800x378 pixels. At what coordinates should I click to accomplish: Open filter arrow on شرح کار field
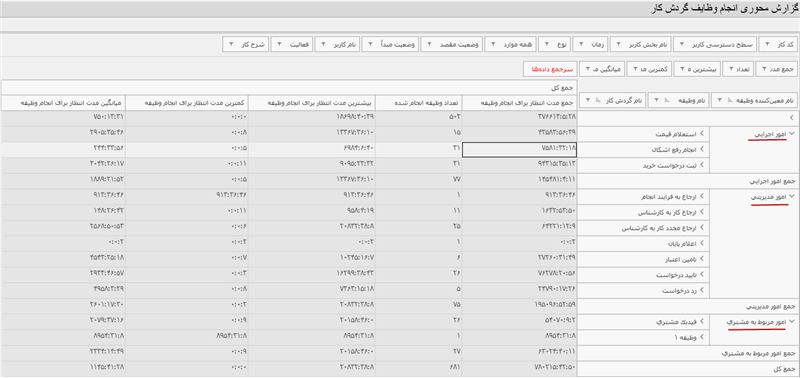(x=232, y=44)
